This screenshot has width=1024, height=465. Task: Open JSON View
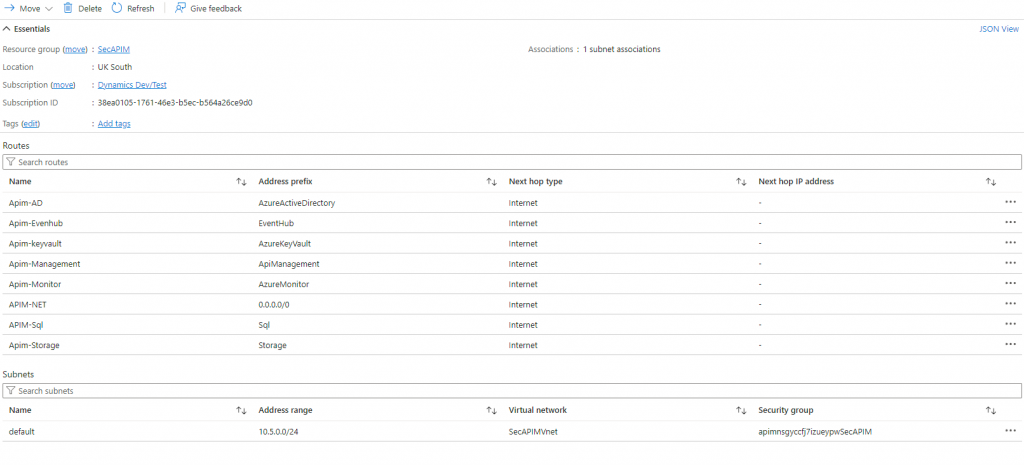coord(999,29)
